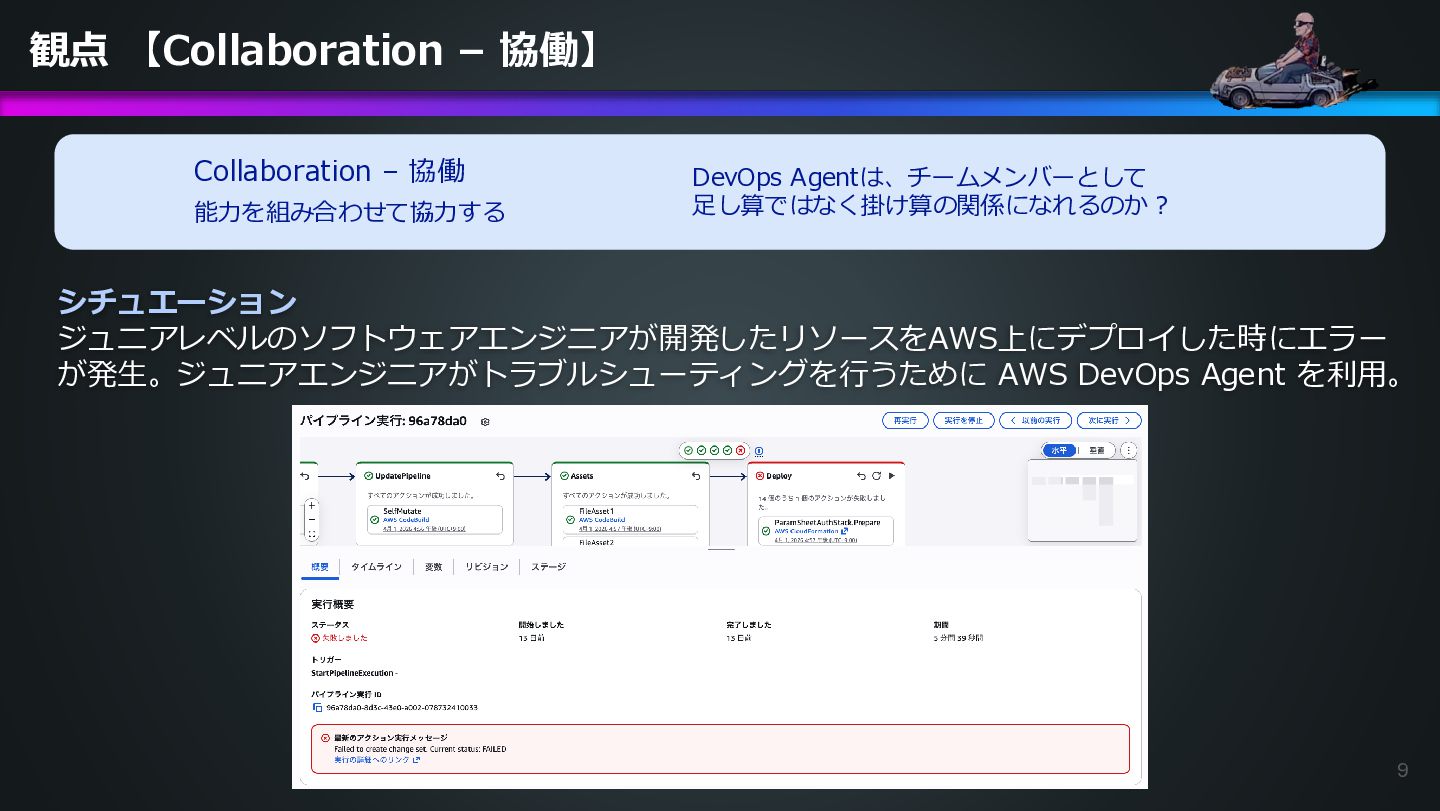
Task: Switch to the ステージ (stages) tab
Action: [548, 567]
